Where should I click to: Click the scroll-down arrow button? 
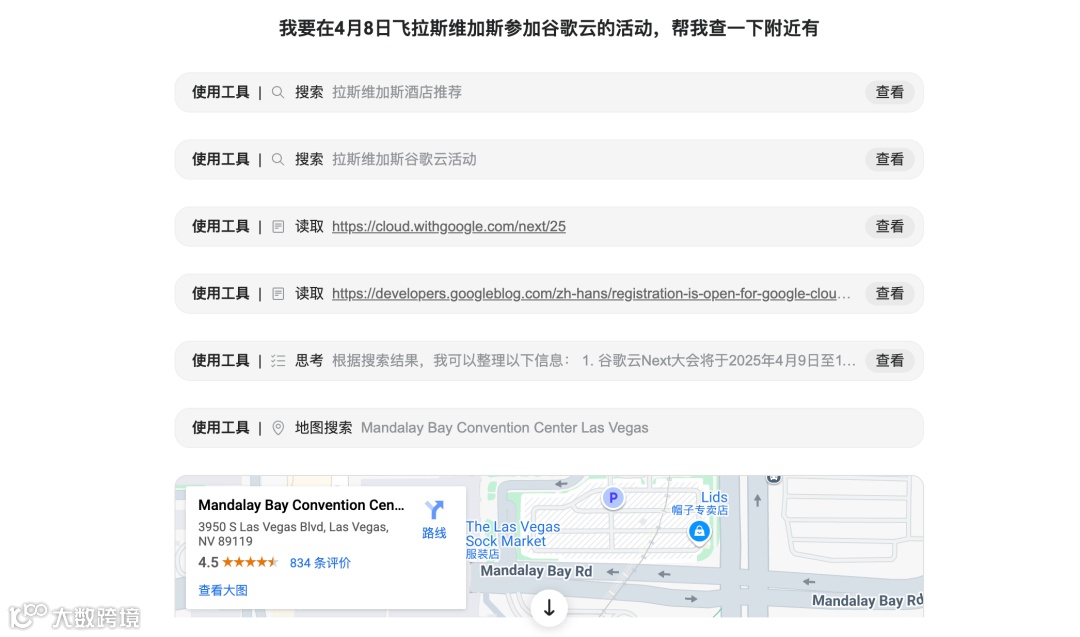549,608
